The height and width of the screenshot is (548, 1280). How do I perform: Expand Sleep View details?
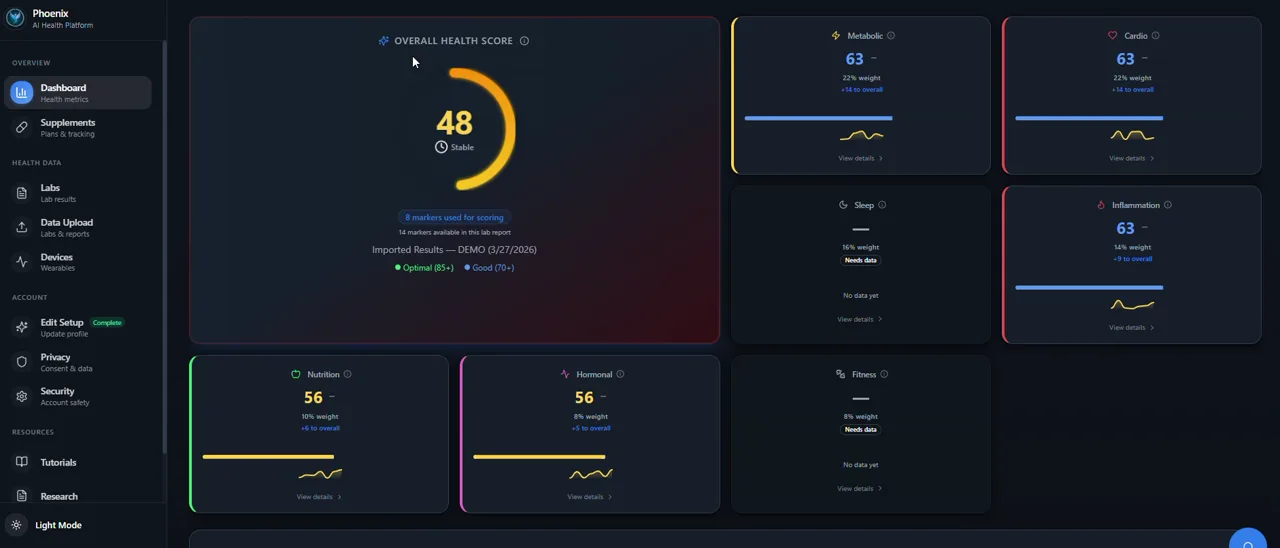[860, 319]
